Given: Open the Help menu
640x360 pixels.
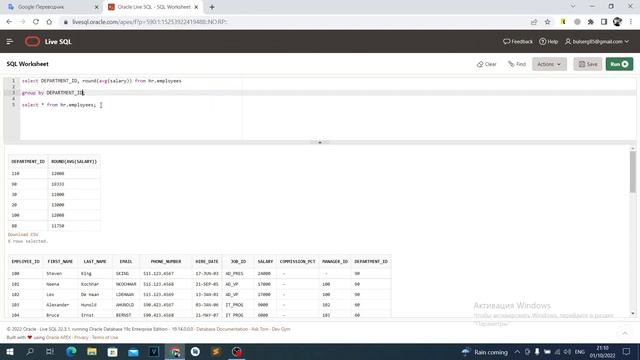Looking at the screenshot, I should coord(549,42).
